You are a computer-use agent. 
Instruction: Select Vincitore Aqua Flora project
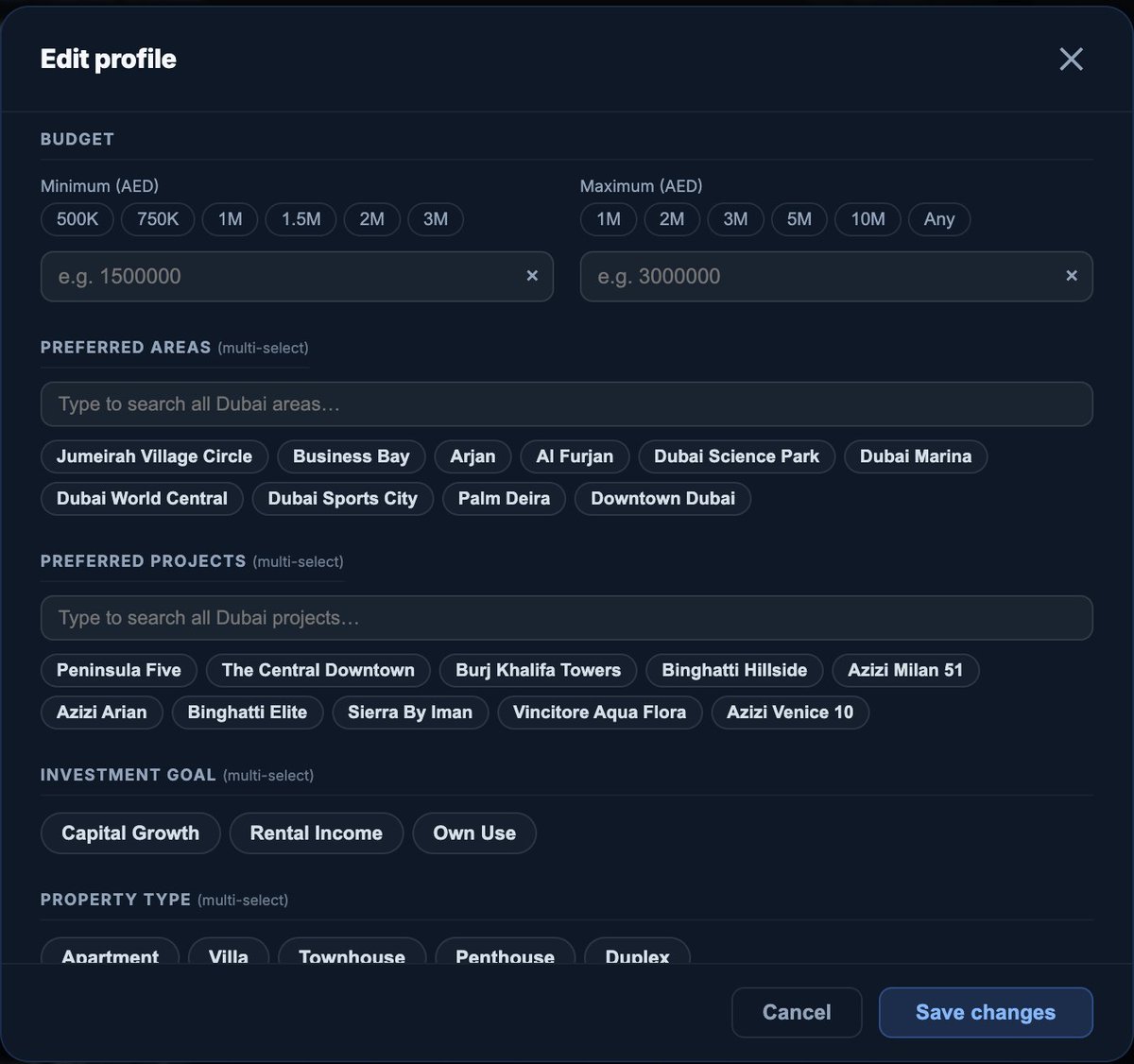point(599,712)
